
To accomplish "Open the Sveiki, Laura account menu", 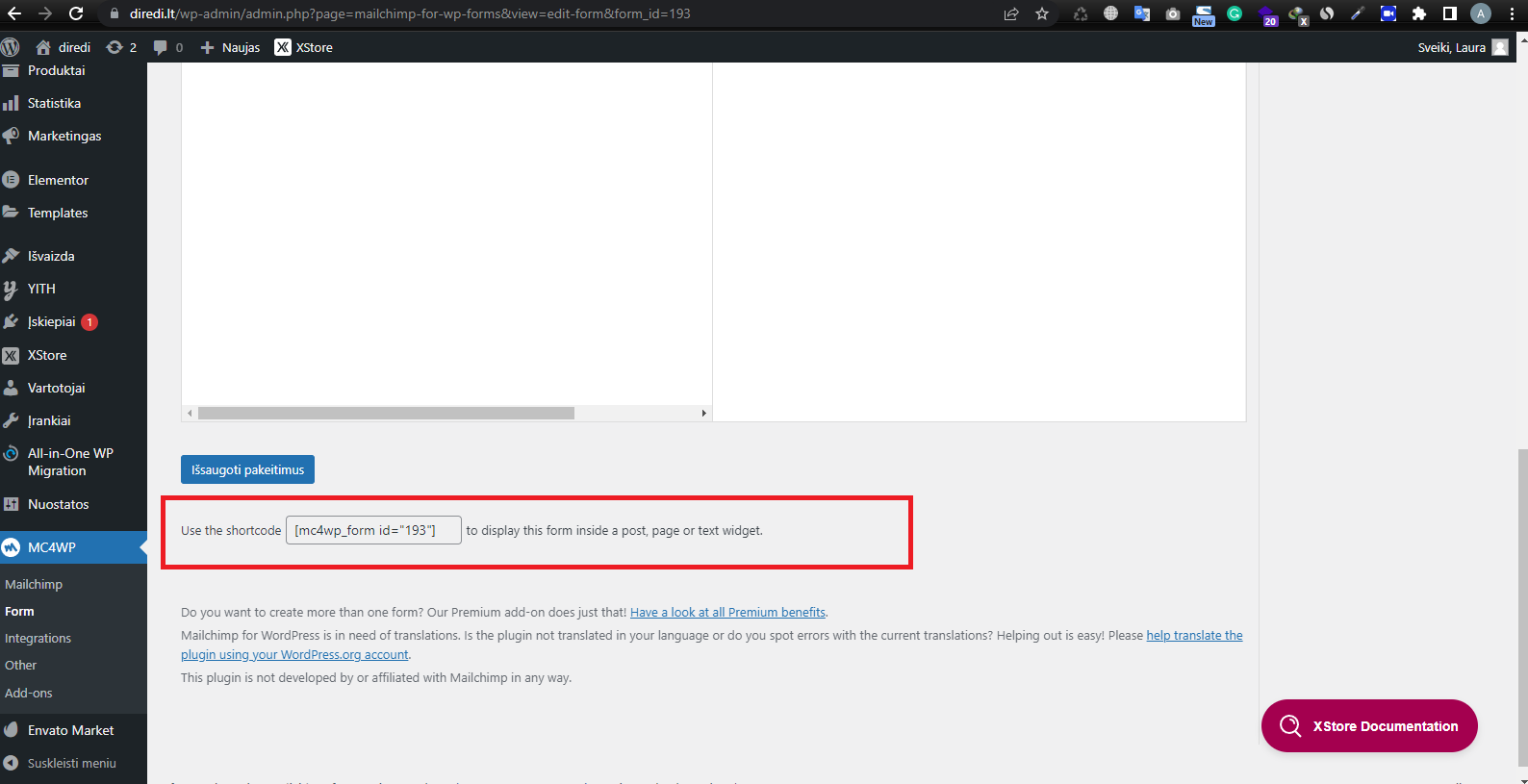I will coord(1463,47).
